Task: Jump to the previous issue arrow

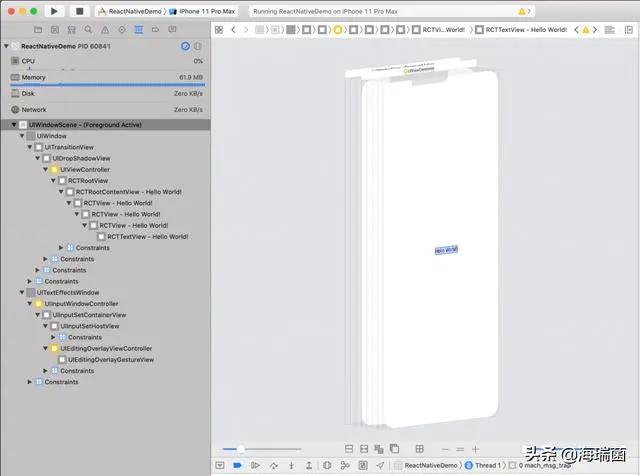Action: (x=576, y=29)
